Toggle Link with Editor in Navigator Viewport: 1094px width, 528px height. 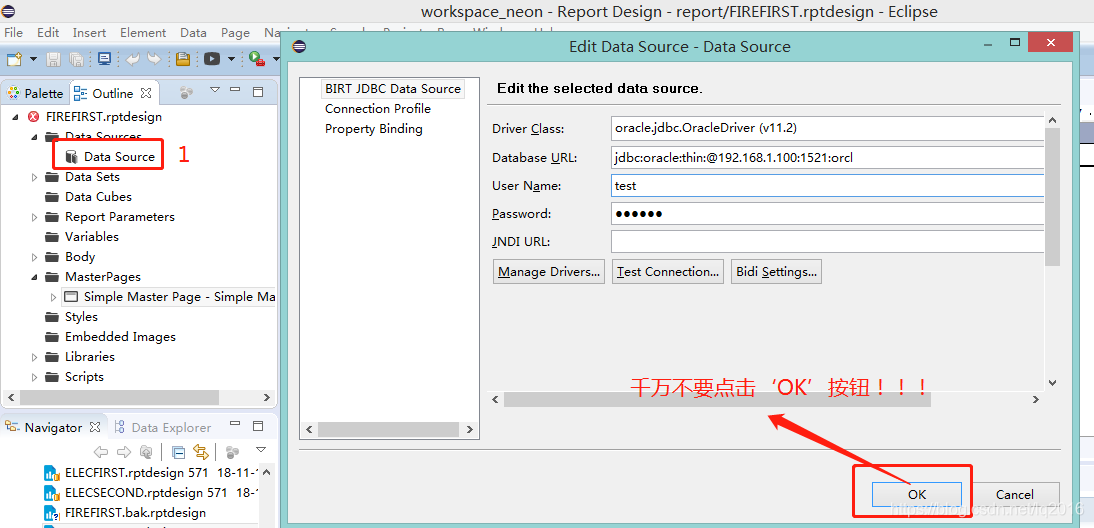(x=201, y=452)
